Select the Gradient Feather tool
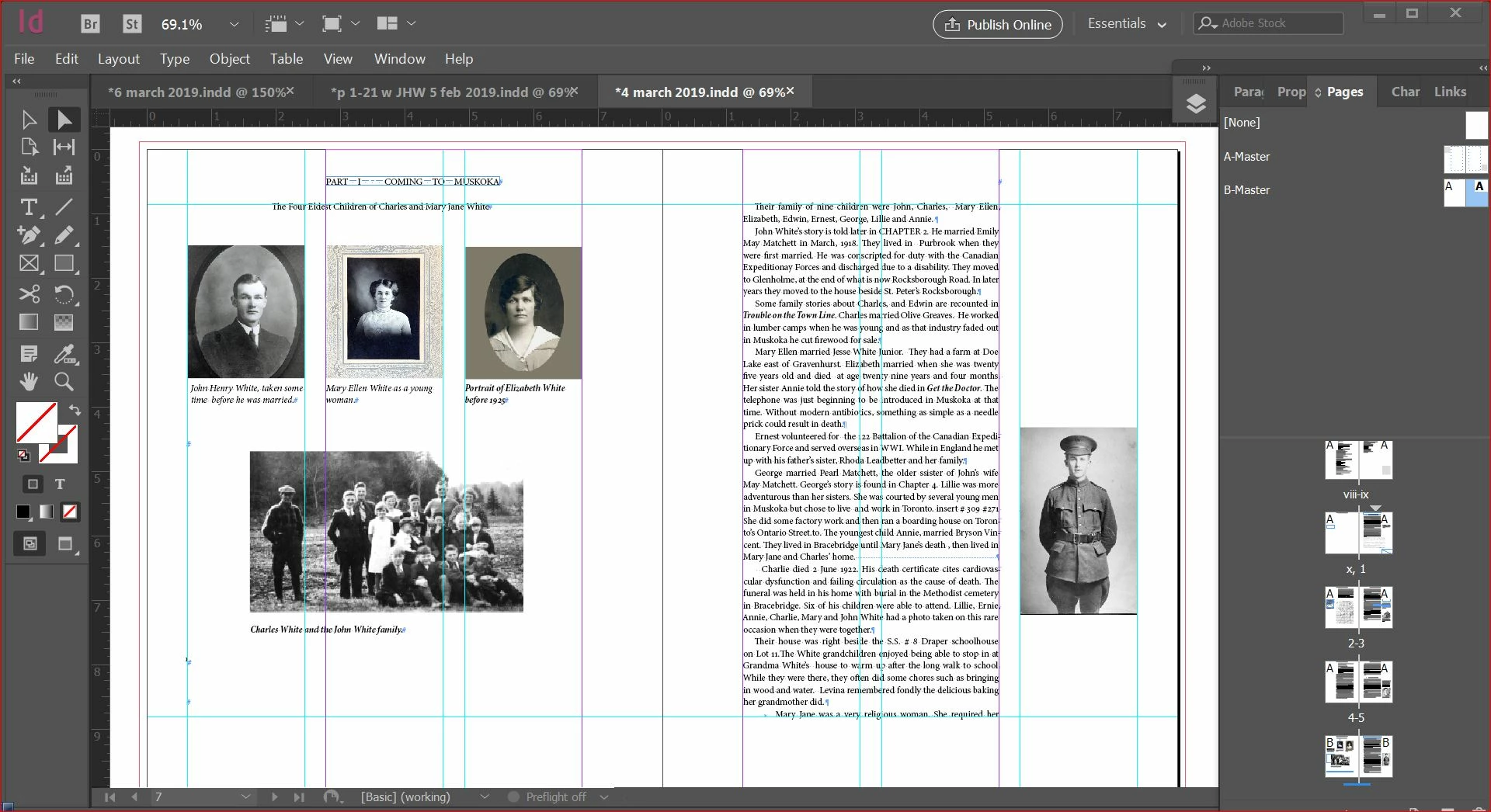The image size is (1491, 812). [x=64, y=322]
